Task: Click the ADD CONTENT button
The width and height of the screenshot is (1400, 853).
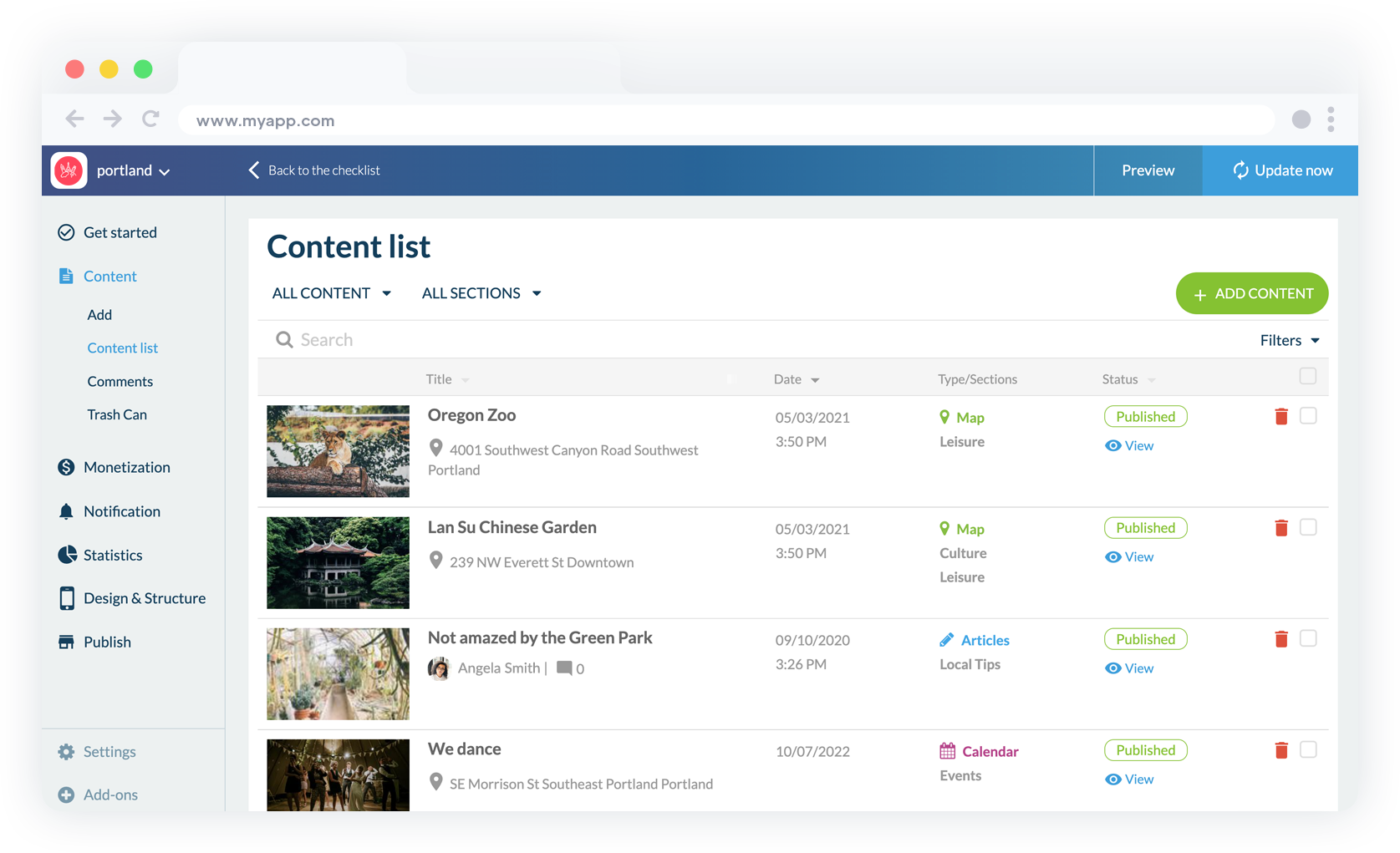Action: point(1251,293)
